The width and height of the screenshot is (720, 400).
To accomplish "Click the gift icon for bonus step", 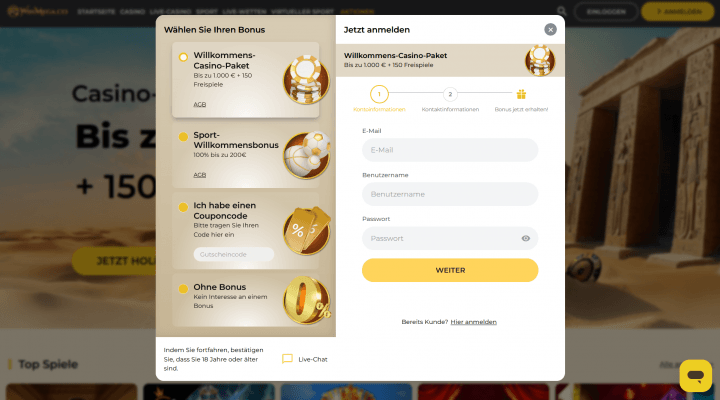I will 521,94.
